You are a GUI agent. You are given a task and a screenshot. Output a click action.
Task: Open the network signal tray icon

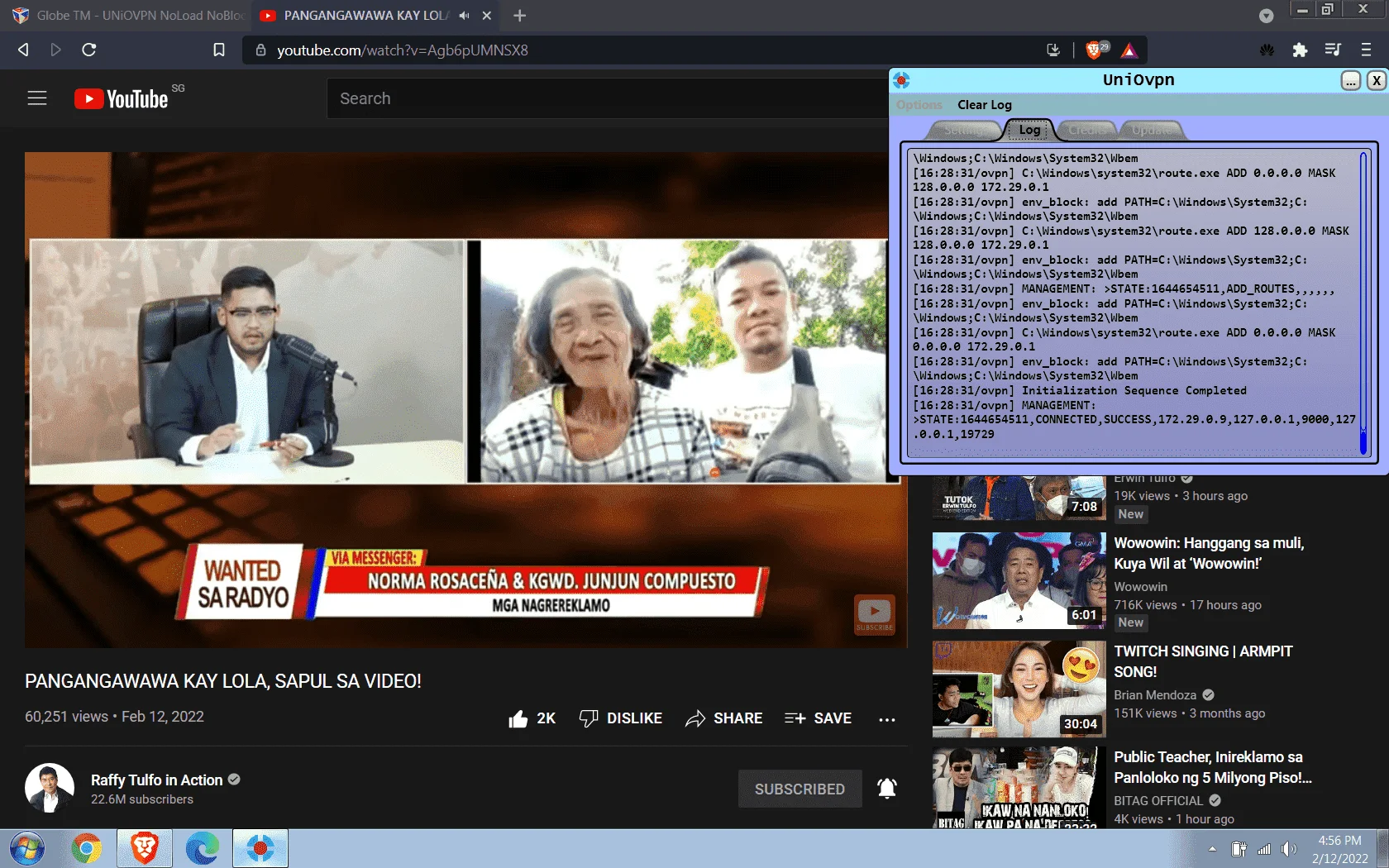pos(1263,849)
